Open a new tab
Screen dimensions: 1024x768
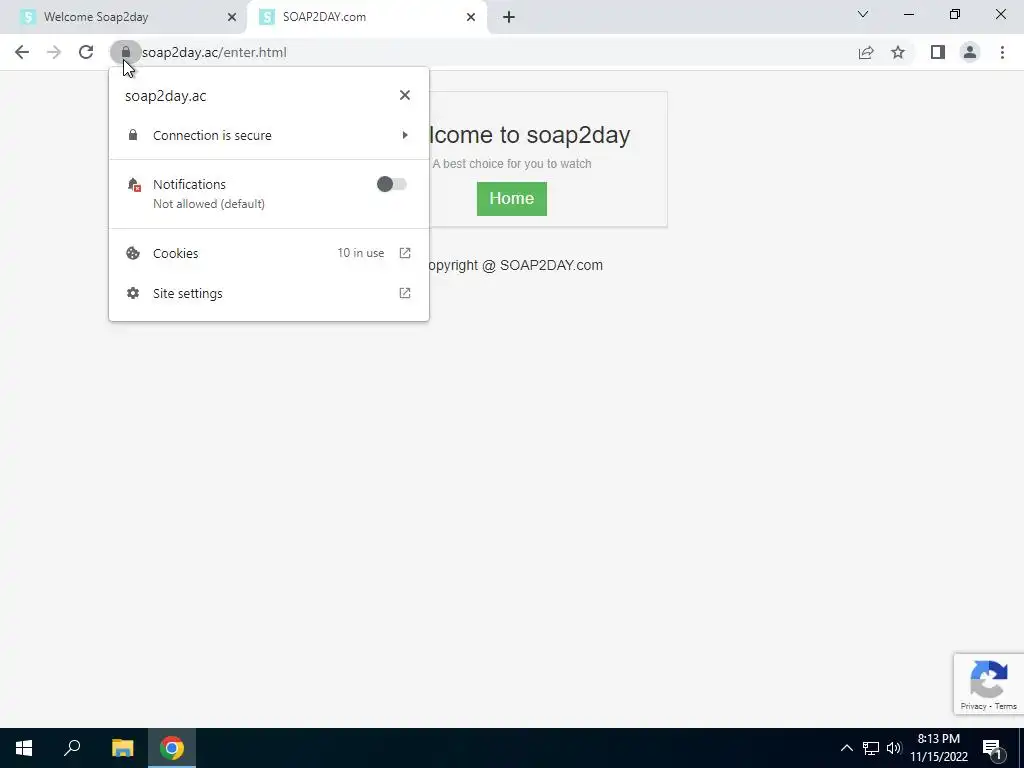(509, 17)
